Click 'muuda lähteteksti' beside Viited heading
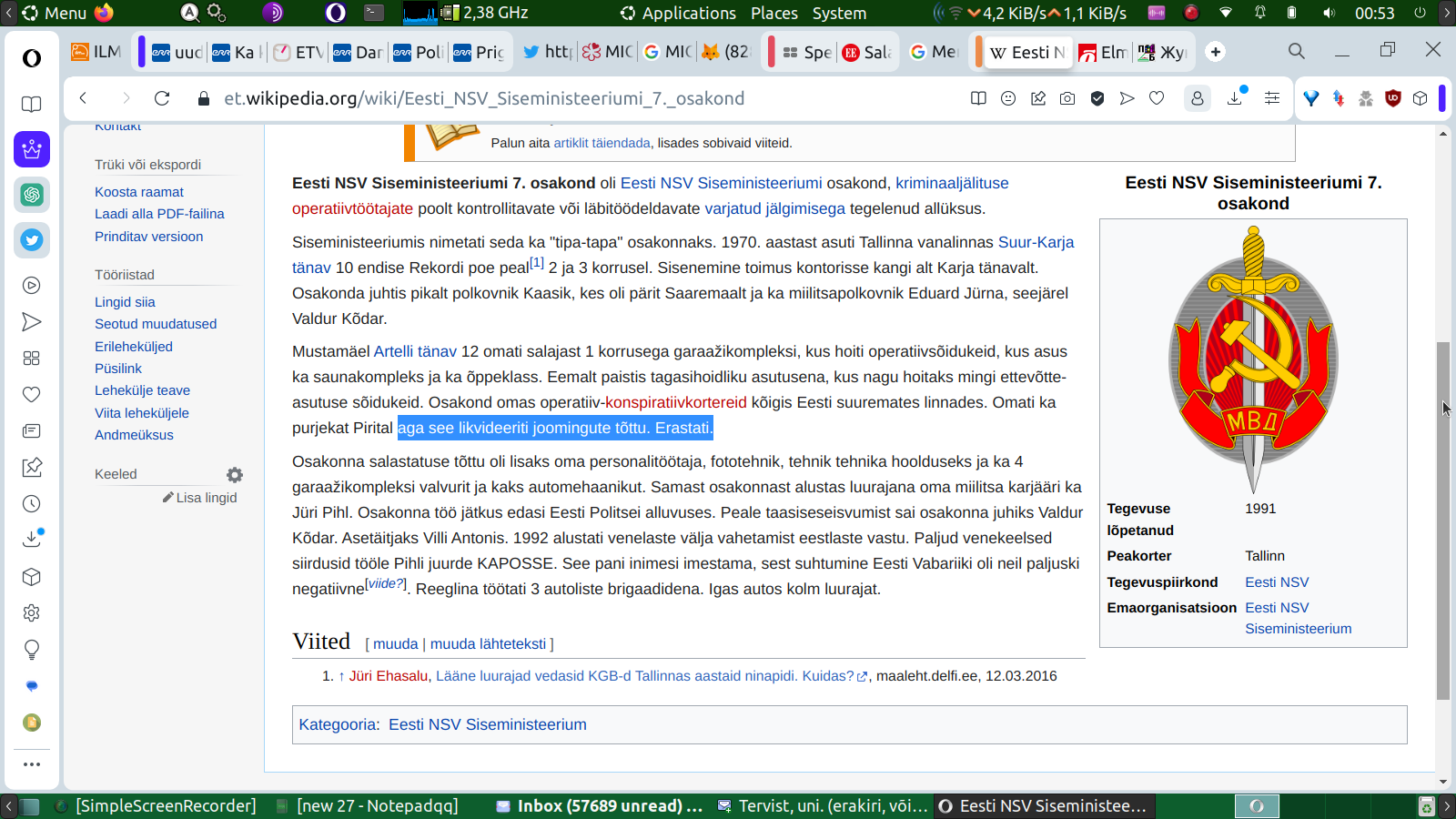Screen dimensions: 1456x819 click(488, 643)
